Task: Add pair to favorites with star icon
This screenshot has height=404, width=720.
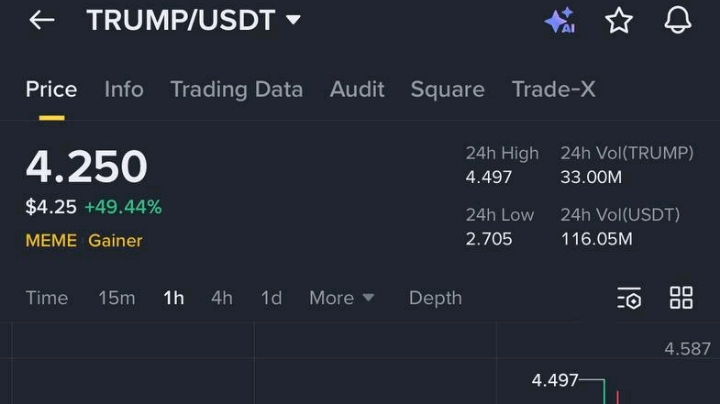Action: click(619, 20)
